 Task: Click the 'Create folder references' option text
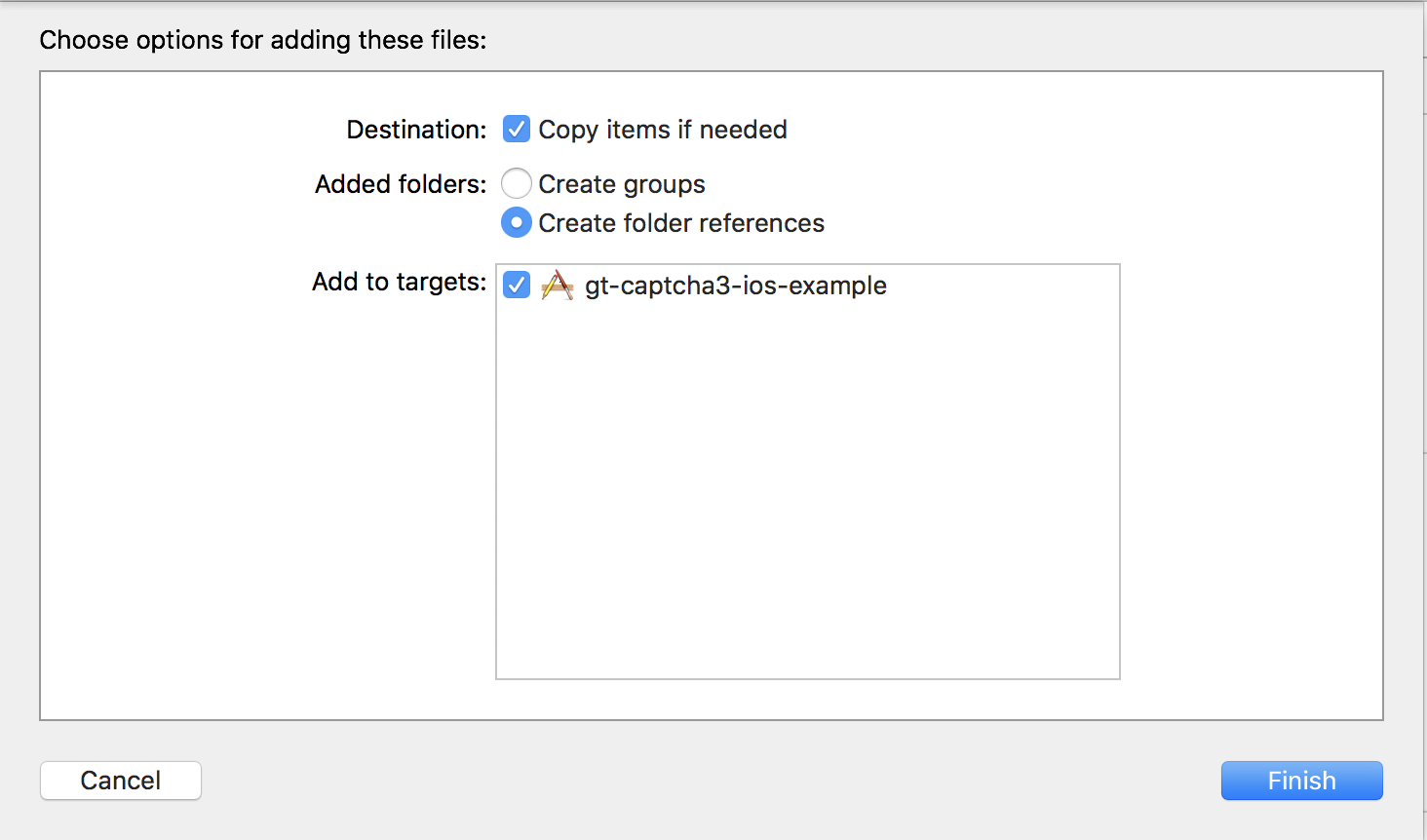(x=681, y=223)
